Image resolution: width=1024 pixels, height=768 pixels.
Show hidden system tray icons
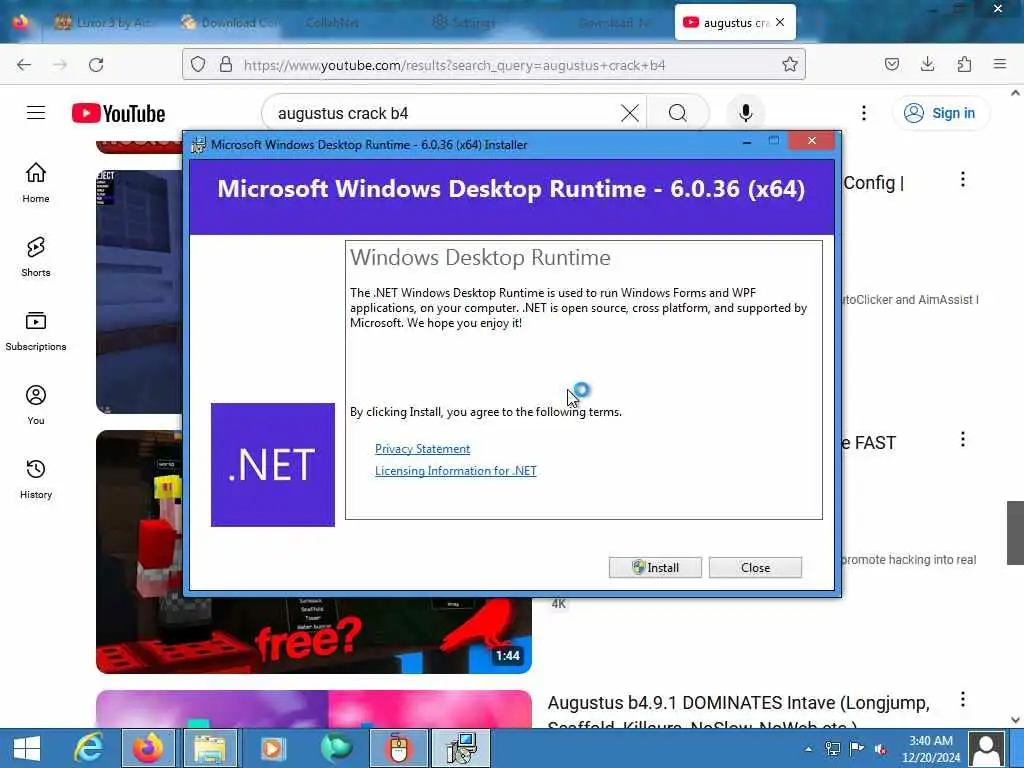(808, 749)
